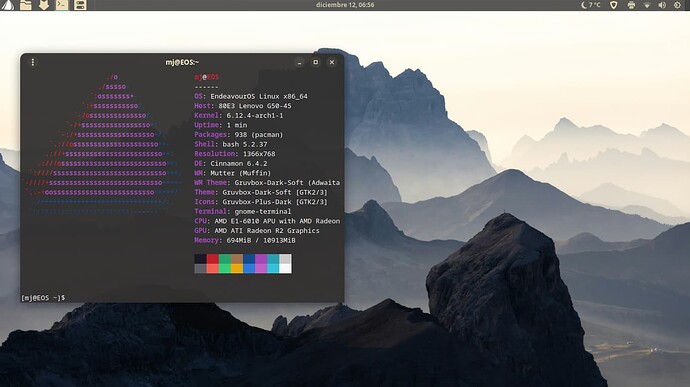Click the 'Memory: 694MiB / 10913MiB' line
This screenshot has width=690, height=387.
pyautogui.click(x=245, y=240)
